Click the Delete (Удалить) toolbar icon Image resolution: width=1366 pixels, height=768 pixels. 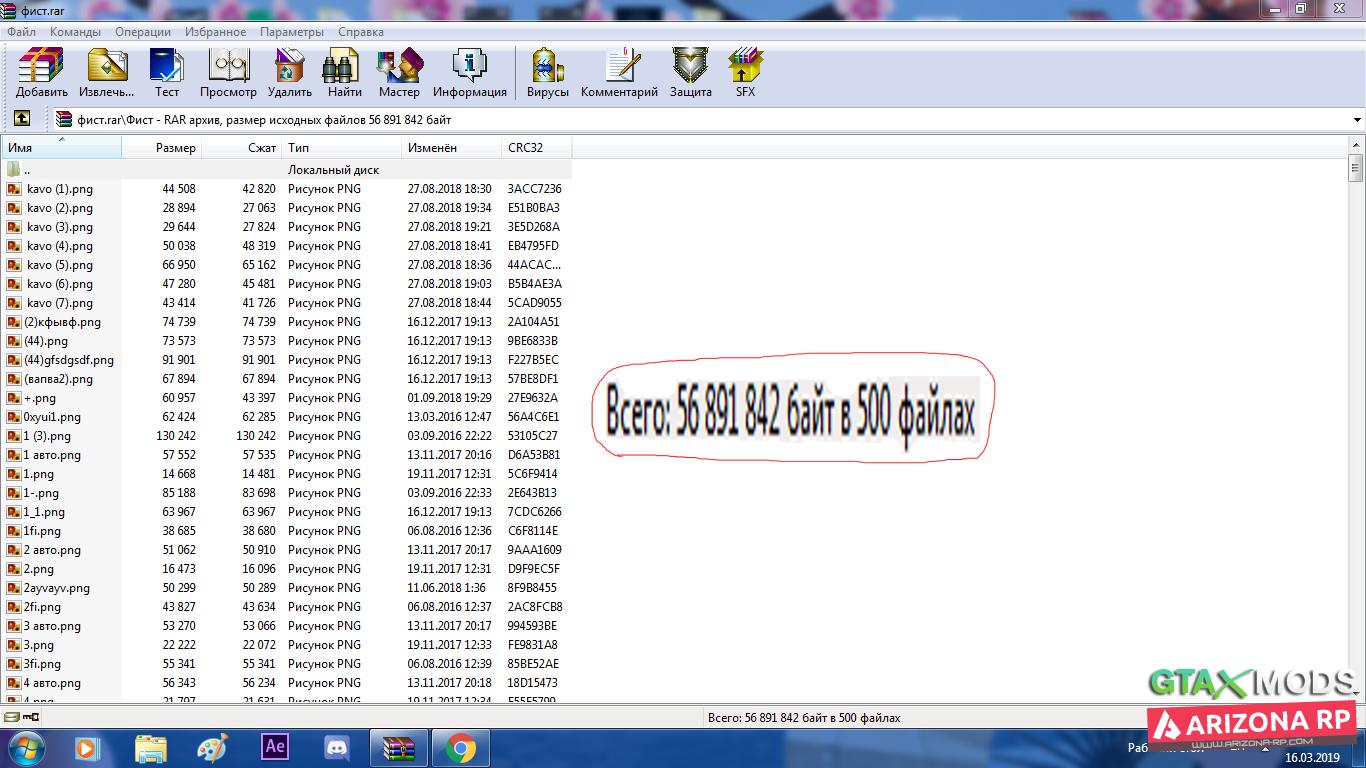pos(290,73)
